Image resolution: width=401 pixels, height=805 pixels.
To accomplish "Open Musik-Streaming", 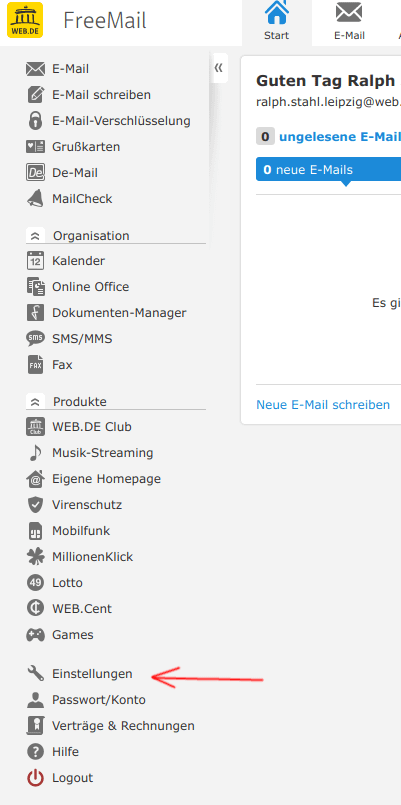I will [x=103, y=453].
